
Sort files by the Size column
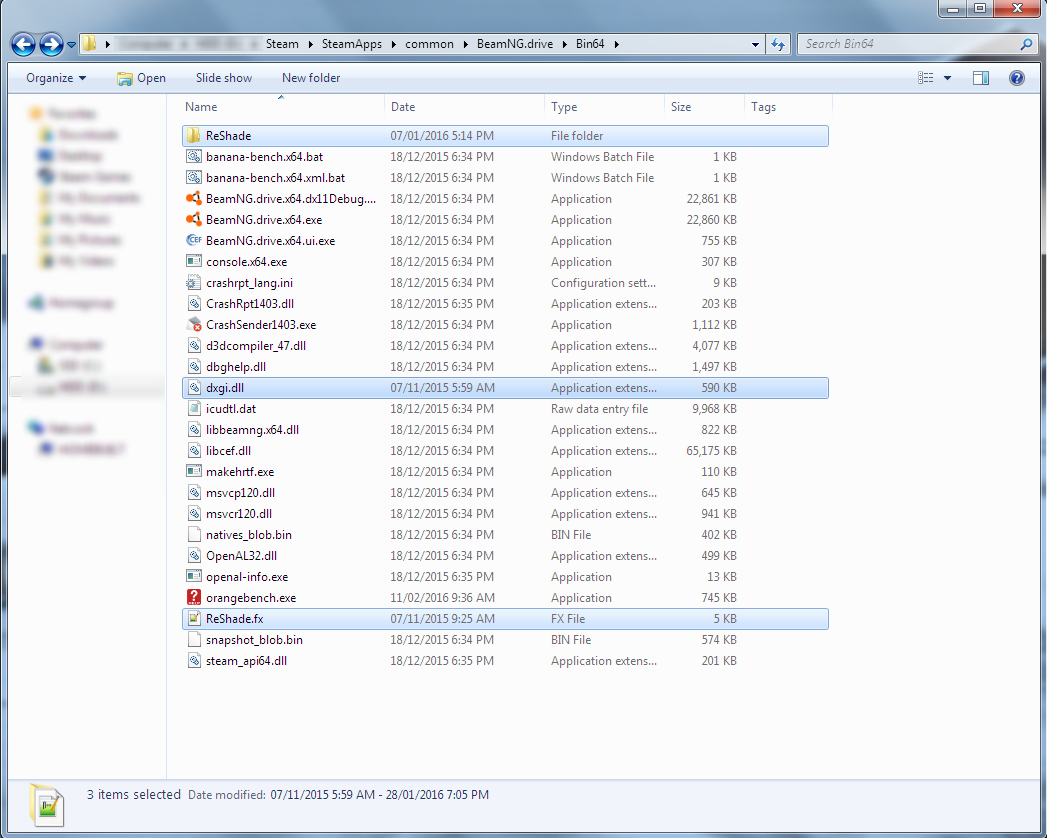click(704, 107)
